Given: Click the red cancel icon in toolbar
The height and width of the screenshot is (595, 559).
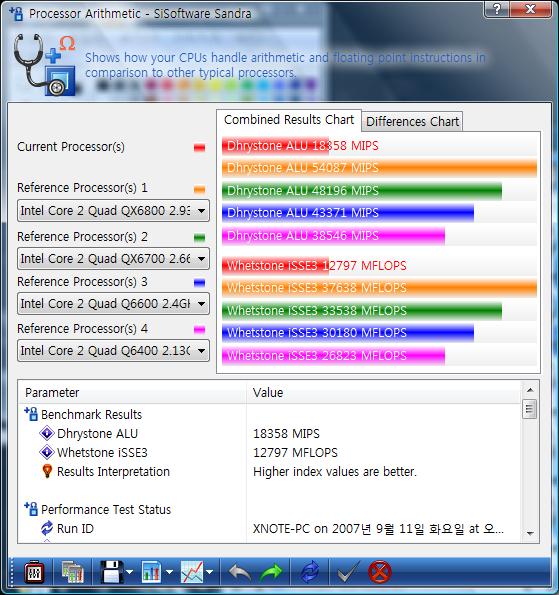Looking at the screenshot, I should [379, 572].
